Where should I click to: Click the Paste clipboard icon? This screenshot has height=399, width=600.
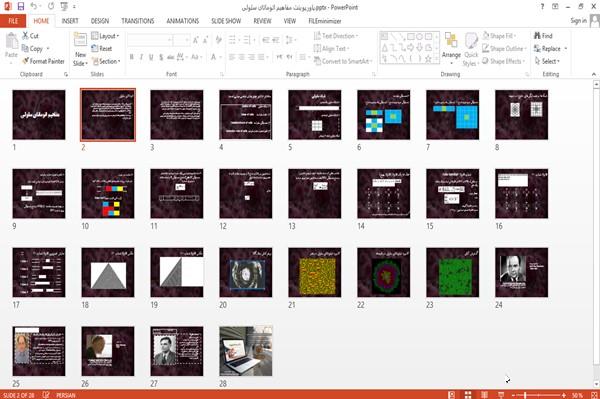tap(11, 41)
